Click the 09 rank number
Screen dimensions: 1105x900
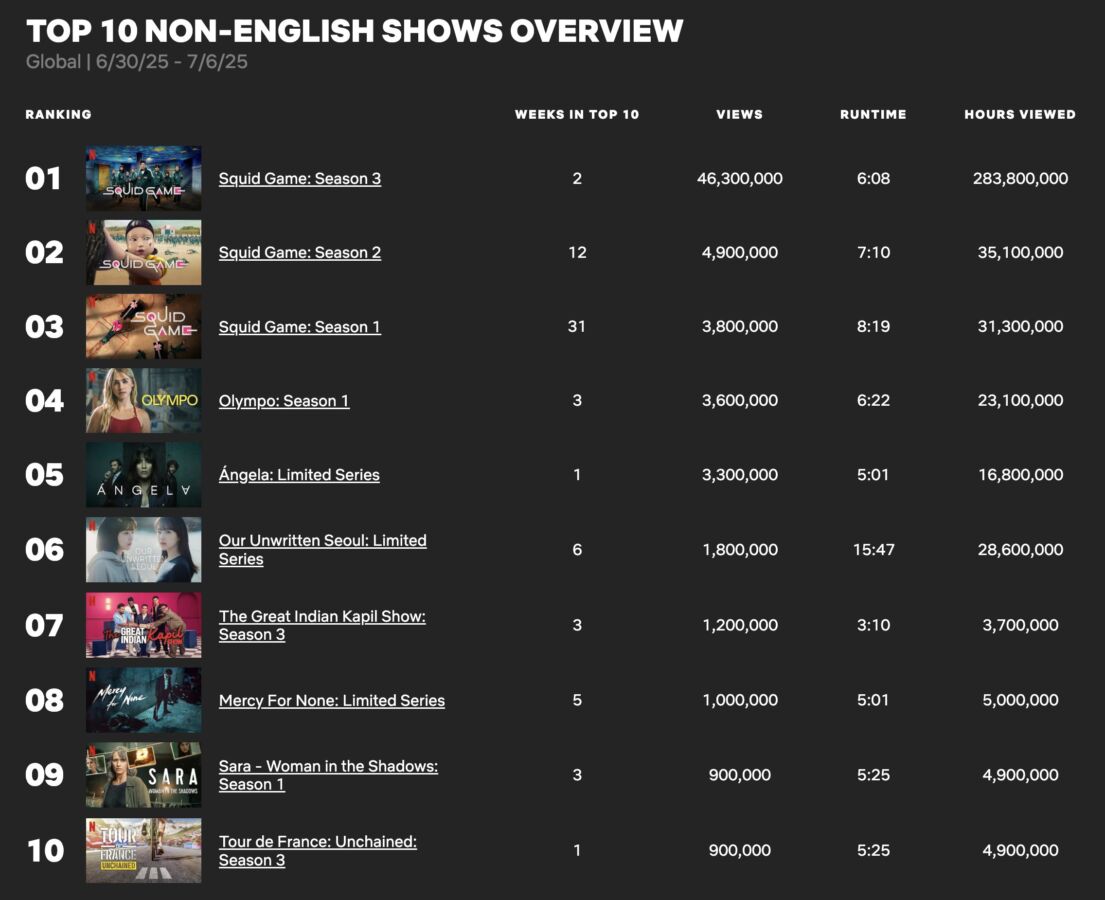click(x=44, y=775)
